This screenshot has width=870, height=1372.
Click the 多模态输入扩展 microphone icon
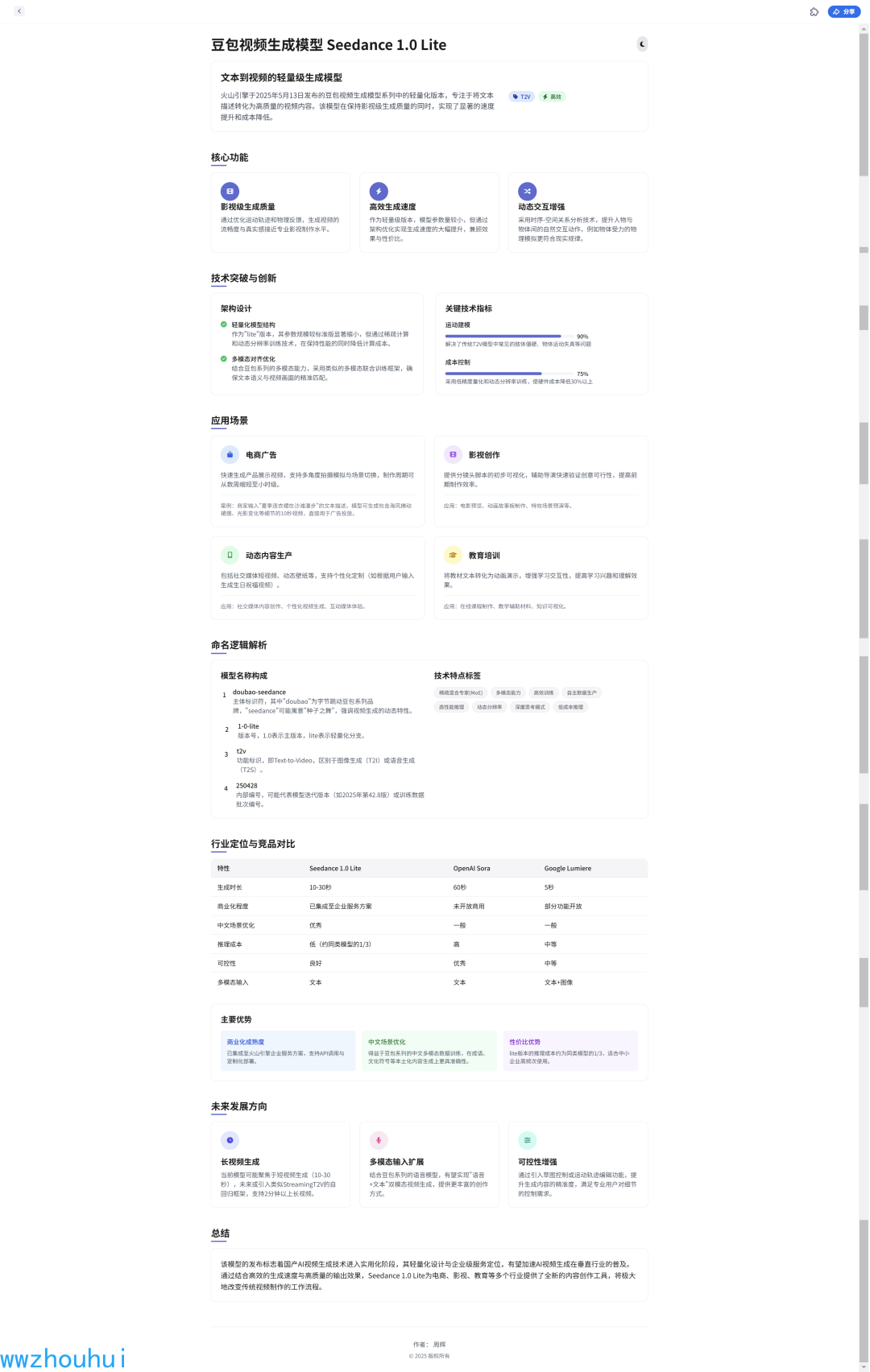(x=379, y=1140)
